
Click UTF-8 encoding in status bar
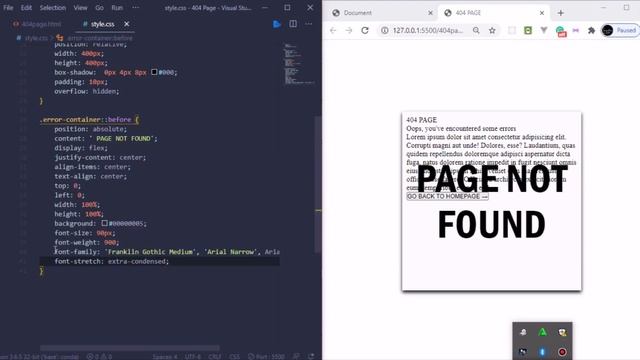[193, 356]
